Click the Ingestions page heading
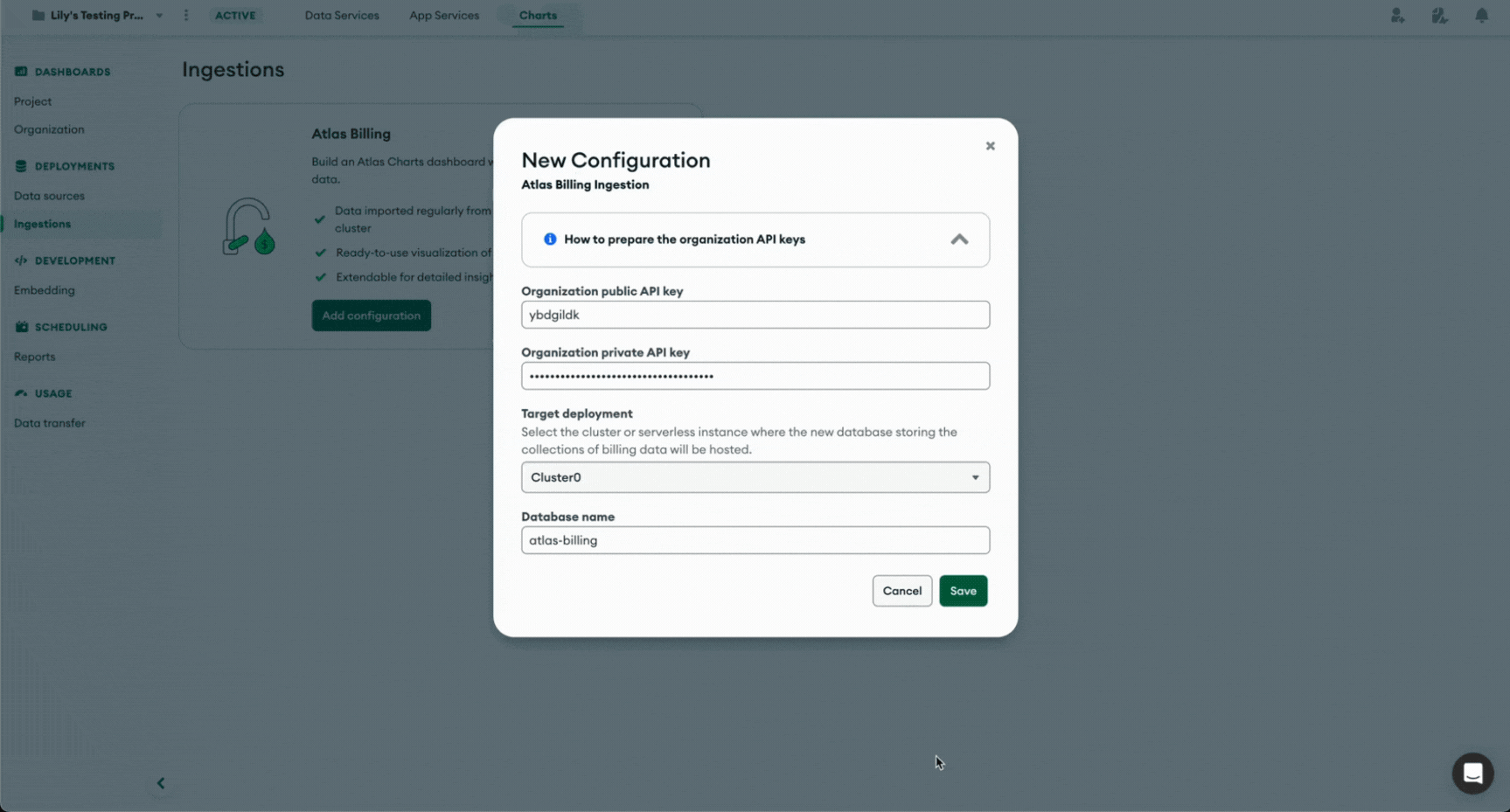The height and width of the screenshot is (812, 1510). tap(233, 70)
